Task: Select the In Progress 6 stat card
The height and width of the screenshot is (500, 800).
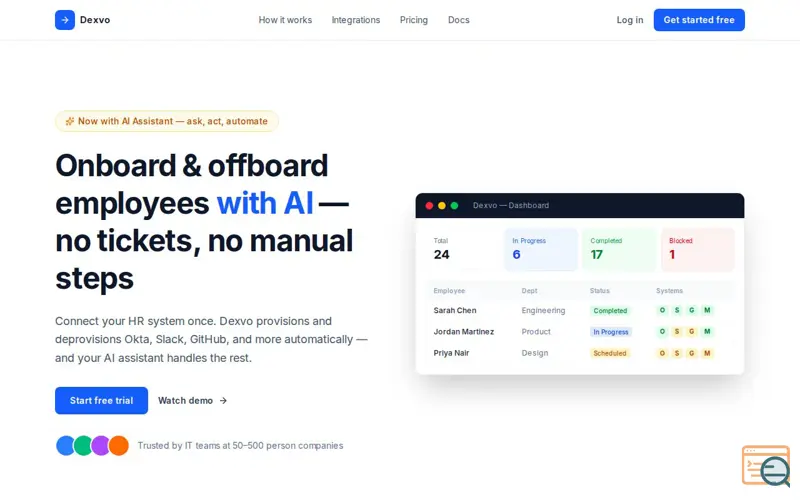Action: [541, 249]
